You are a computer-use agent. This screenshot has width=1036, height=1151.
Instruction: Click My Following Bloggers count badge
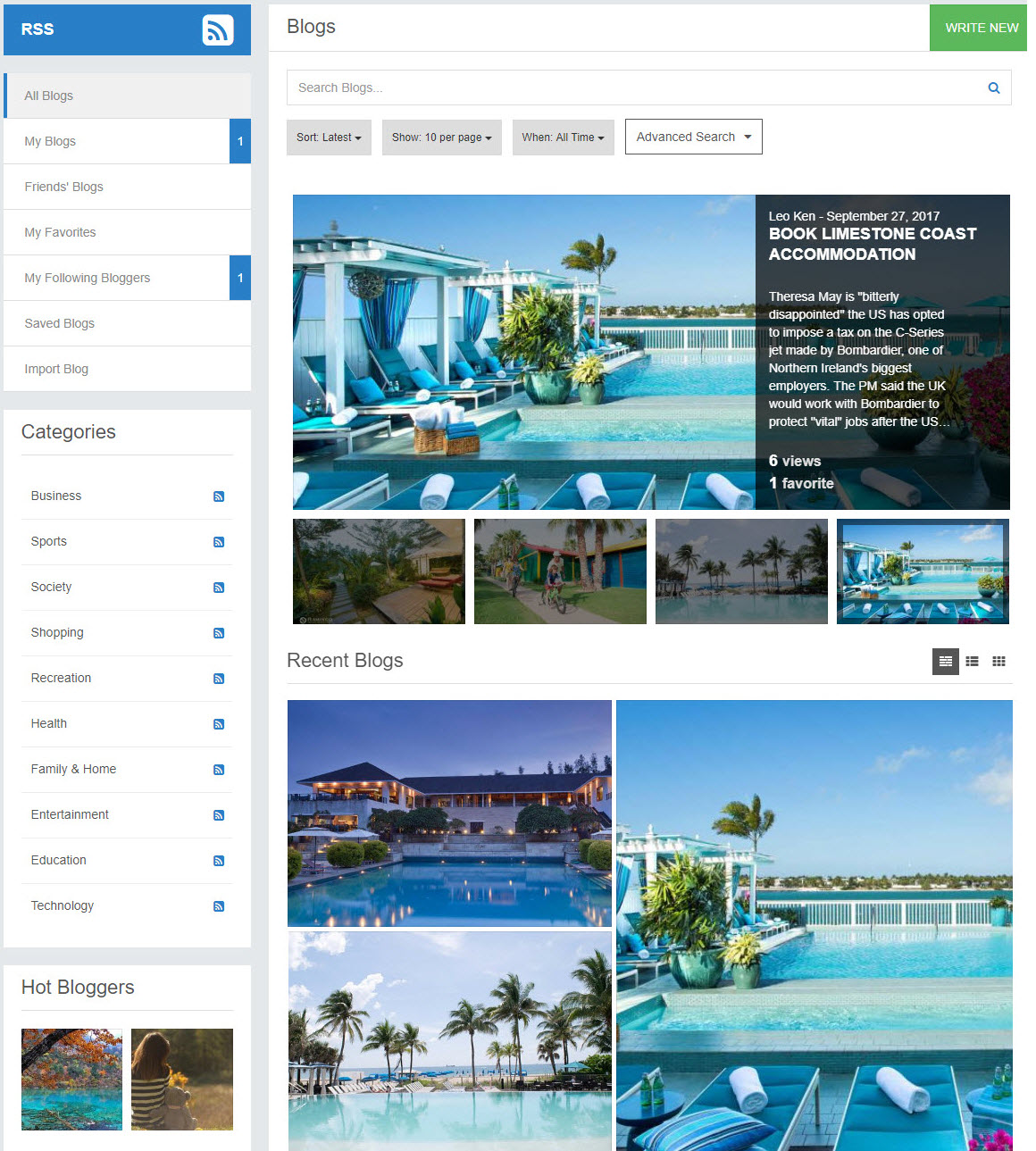240,278
